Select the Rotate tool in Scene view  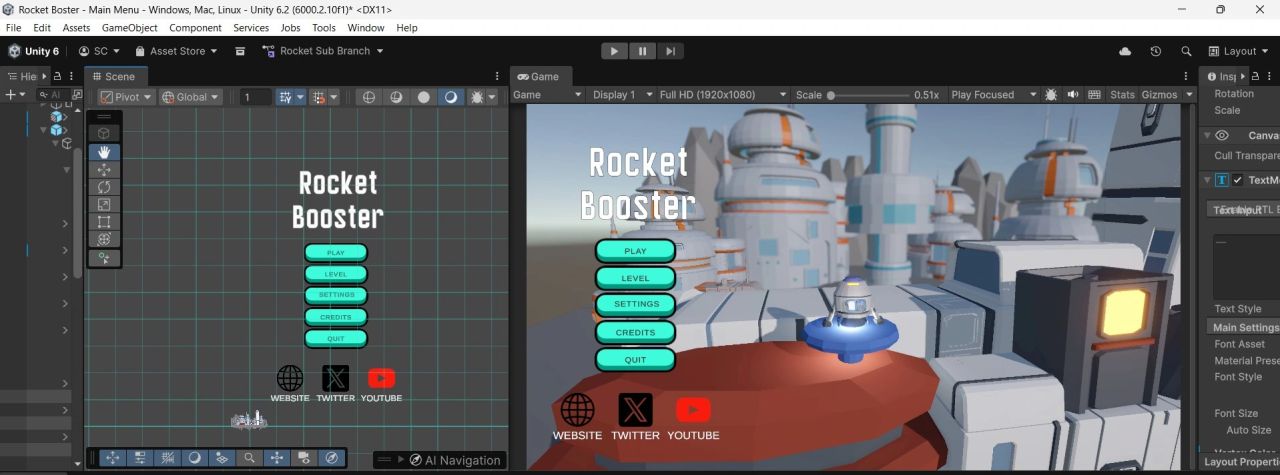point(104,187)
